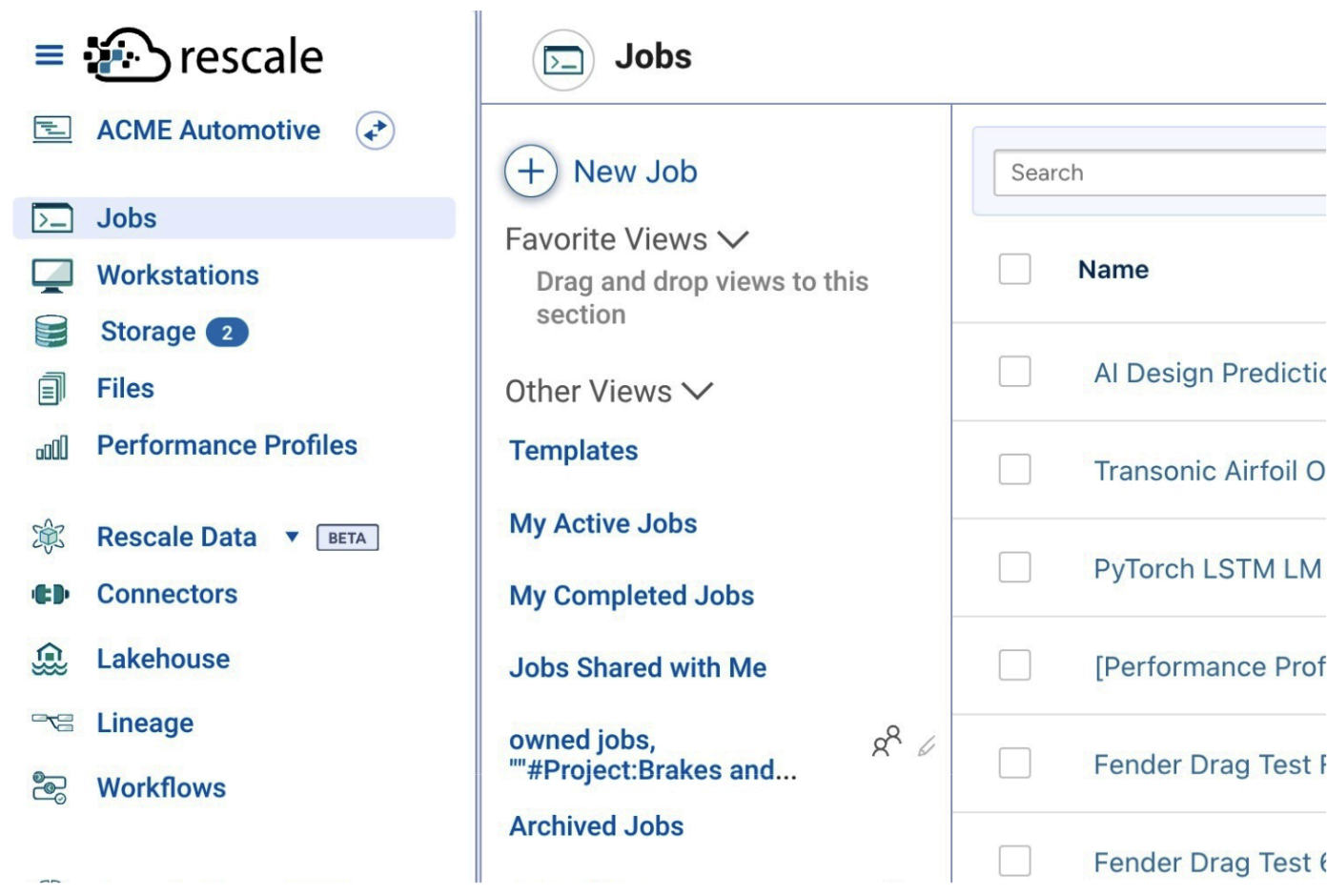Click the Lakehouse icon in sidebar
1327x896 pixels.
coord(50,659)
